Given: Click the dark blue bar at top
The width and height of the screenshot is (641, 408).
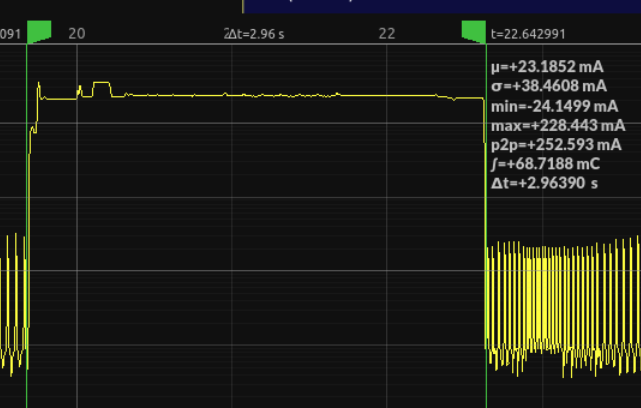Looking at the screenshot, I should tap(440, 5).
